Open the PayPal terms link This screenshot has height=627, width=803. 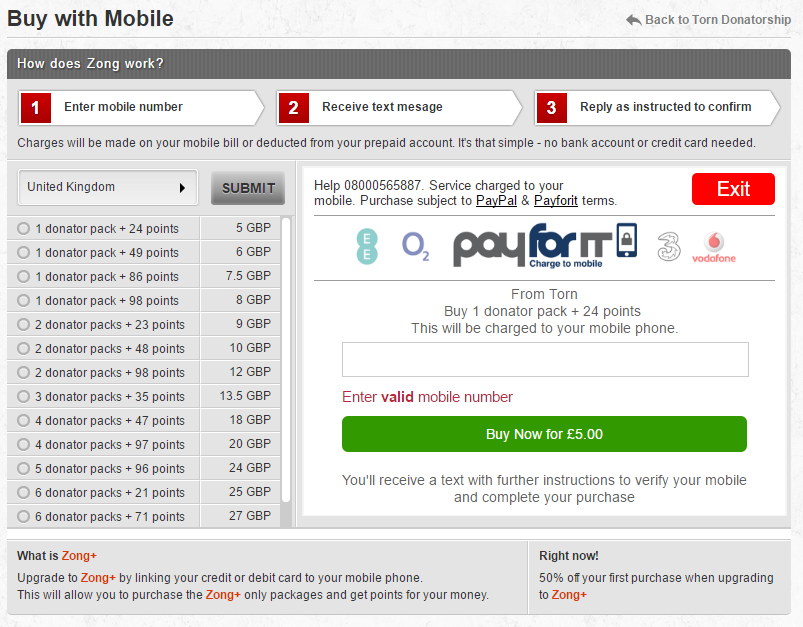tap(496, 200)
